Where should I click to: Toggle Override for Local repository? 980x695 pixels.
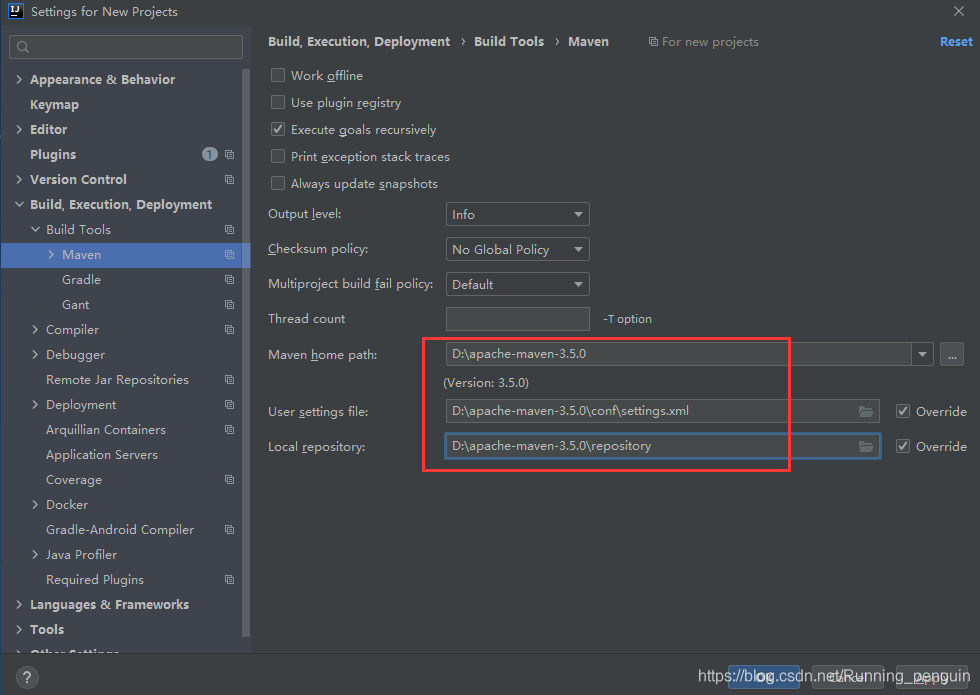pyautogui.click(x=902, y=446)
